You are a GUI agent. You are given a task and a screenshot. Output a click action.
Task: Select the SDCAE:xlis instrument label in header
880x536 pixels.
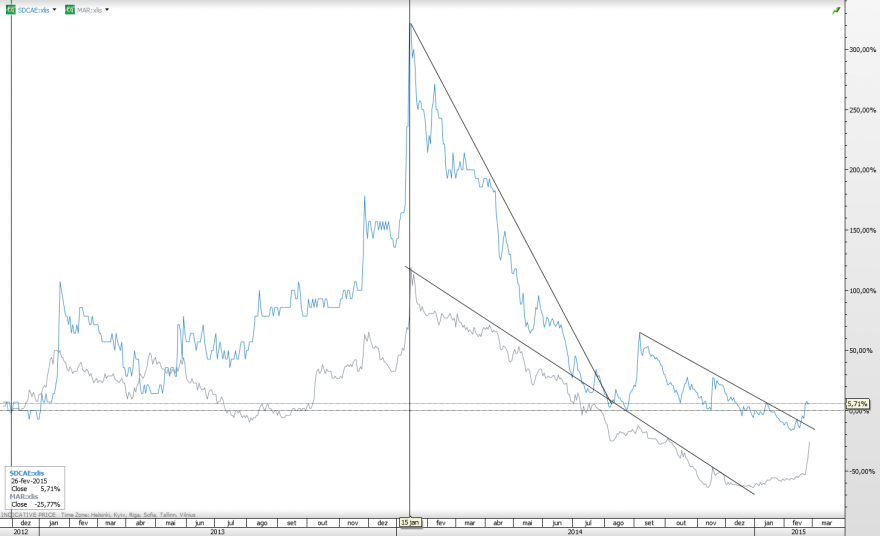click(x=34, y=10)
